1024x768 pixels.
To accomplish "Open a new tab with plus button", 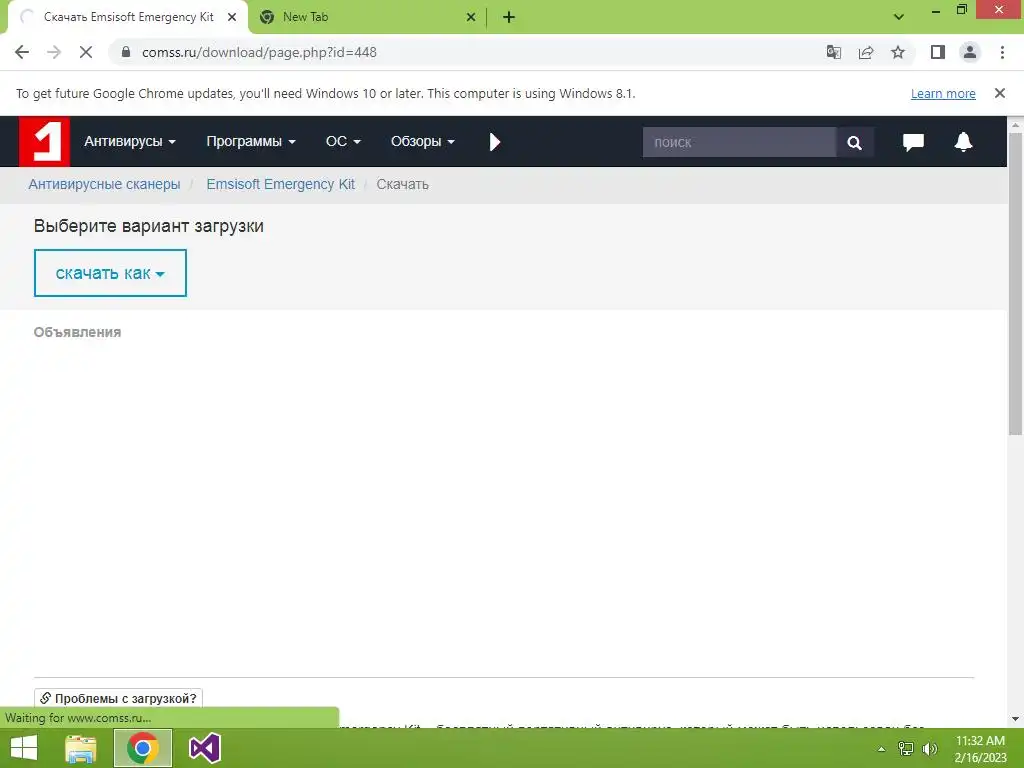I will 509,18.
